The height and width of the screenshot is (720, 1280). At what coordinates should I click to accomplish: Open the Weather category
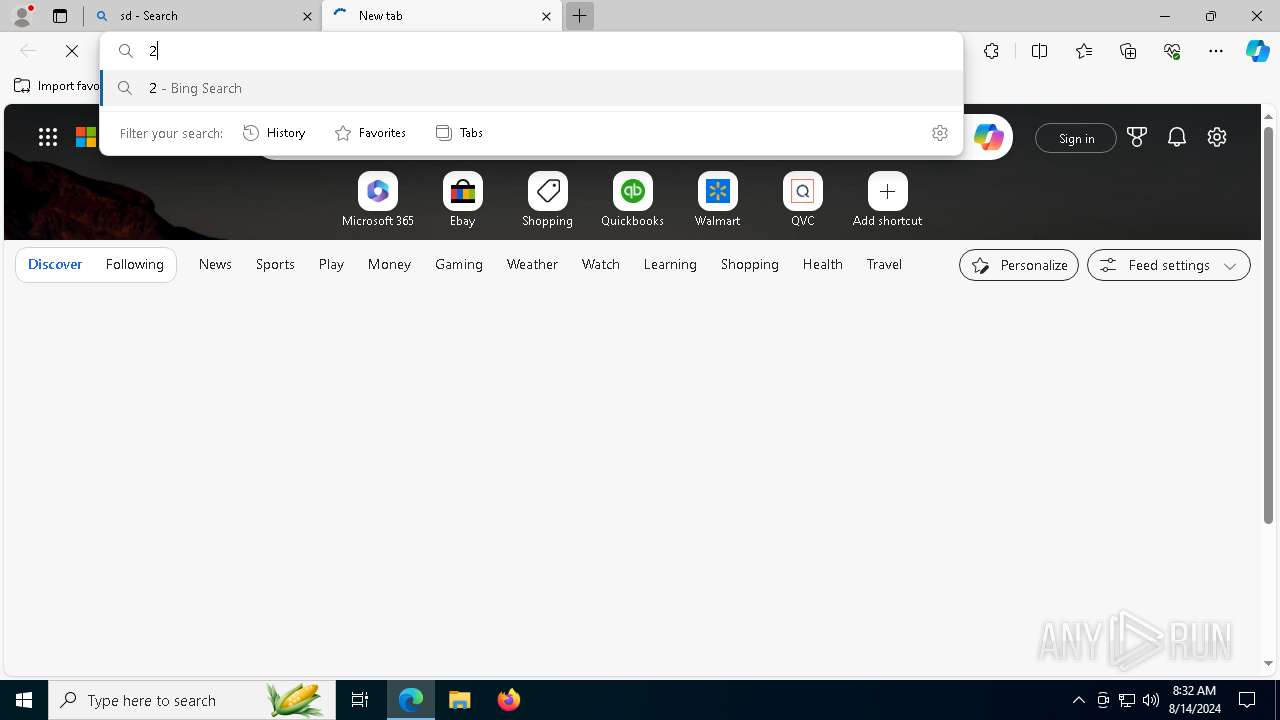pos(532,264)
